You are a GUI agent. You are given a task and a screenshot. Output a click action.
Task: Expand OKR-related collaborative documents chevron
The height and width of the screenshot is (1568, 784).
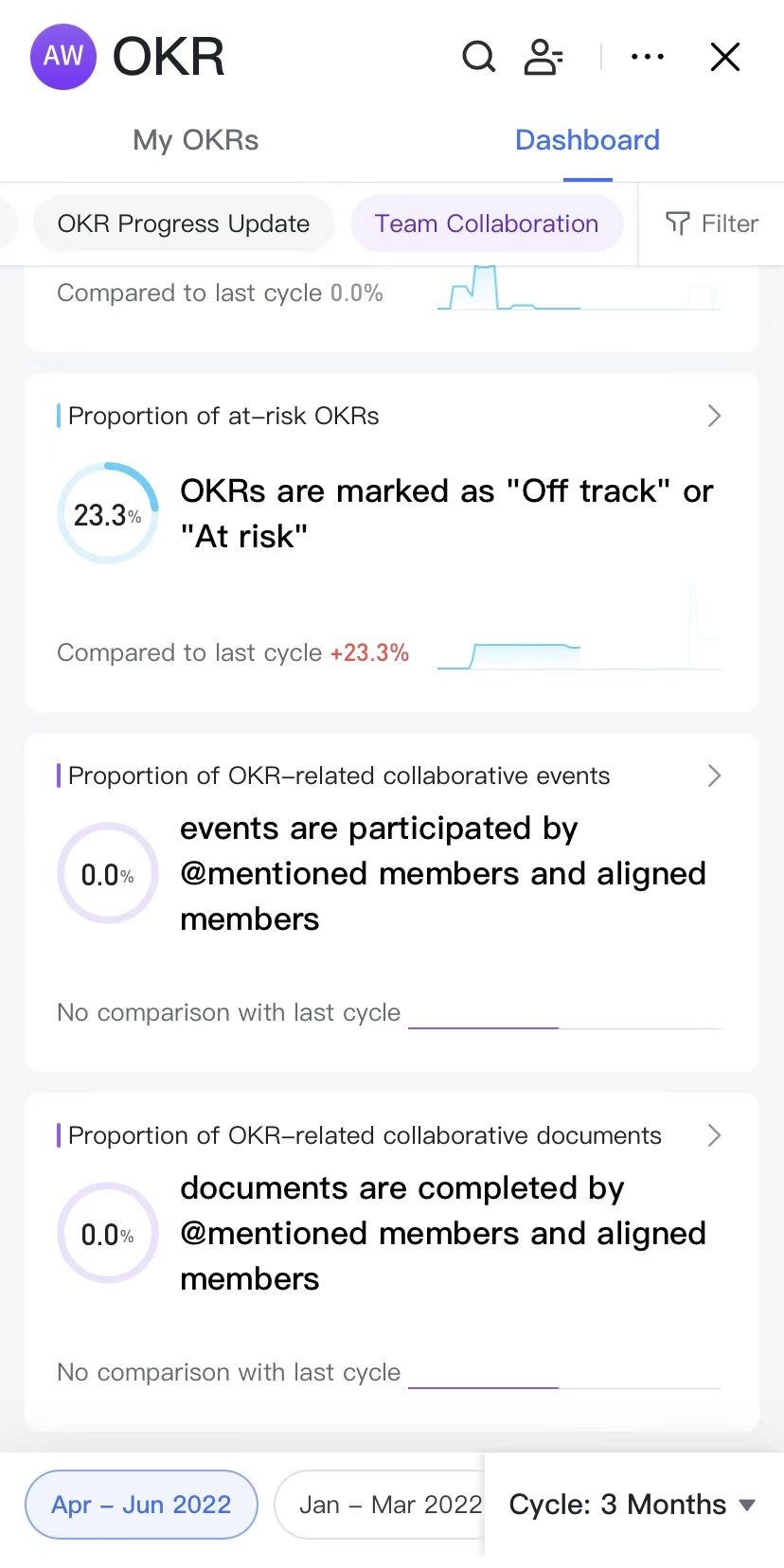pyautogui.click(x=714, y=1135)
